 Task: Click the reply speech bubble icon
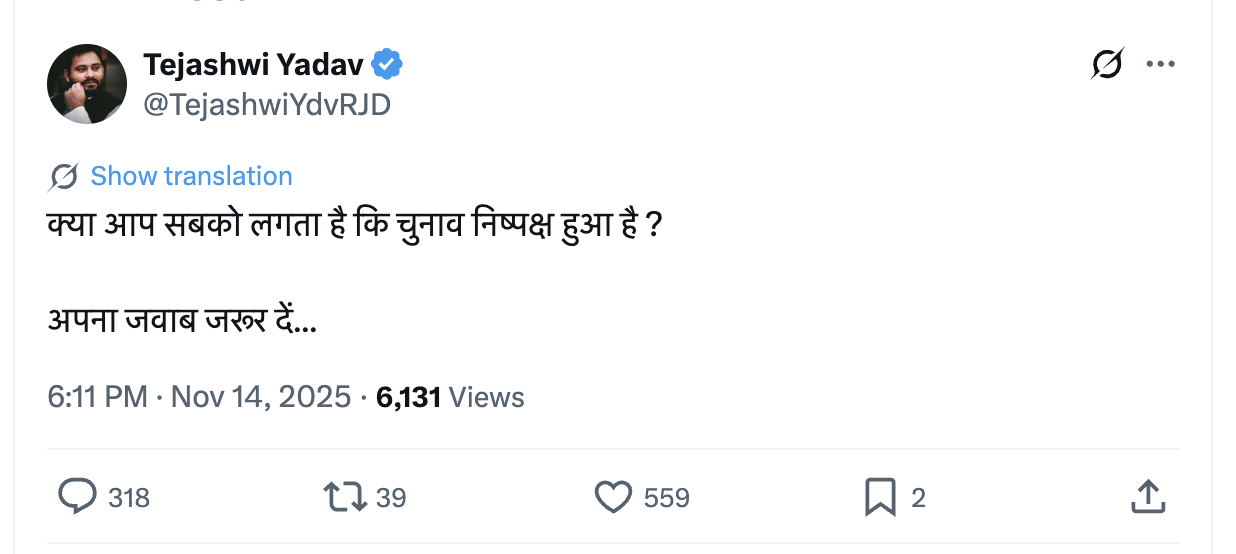(77, 497)
